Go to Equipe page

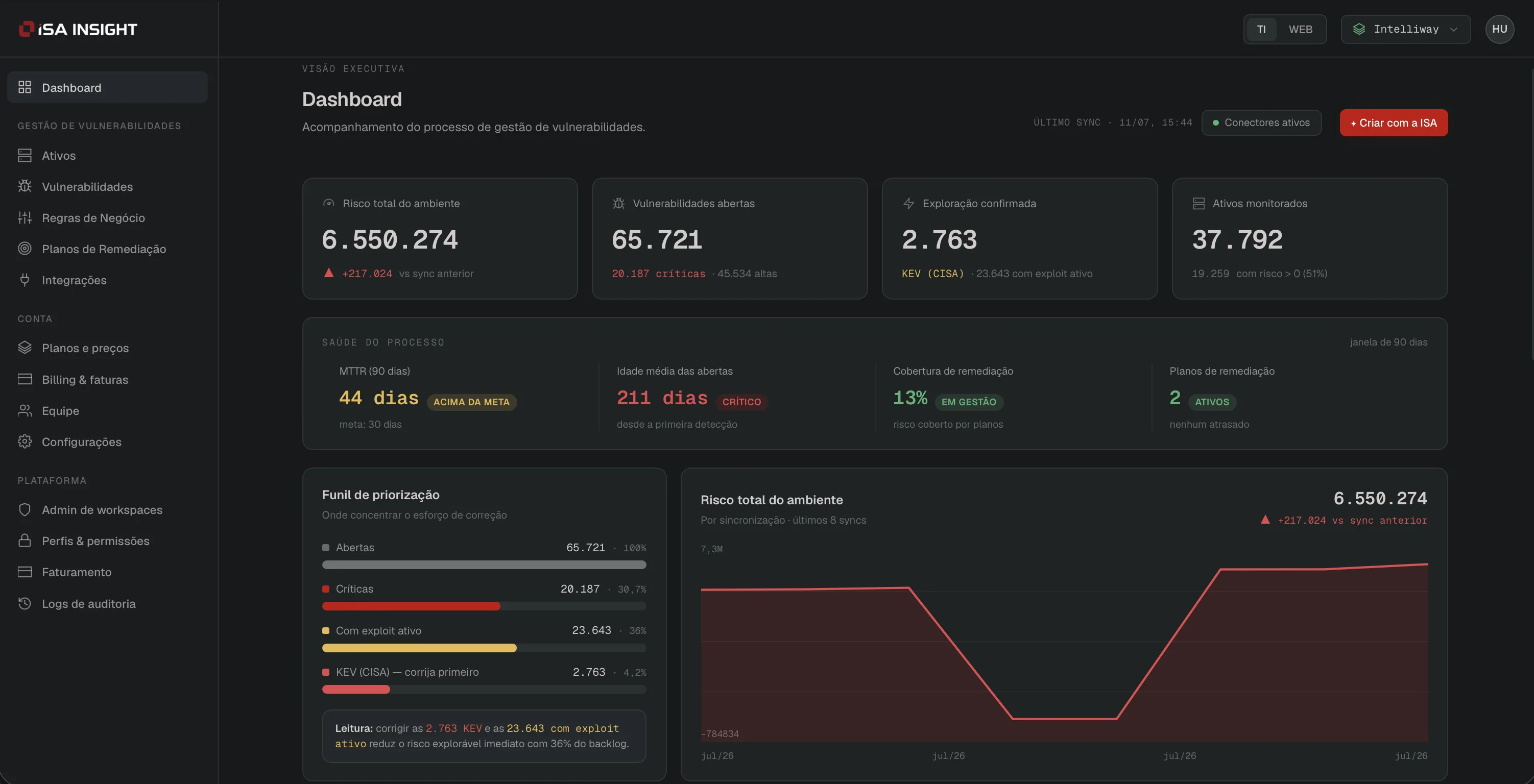pos(108,410)
